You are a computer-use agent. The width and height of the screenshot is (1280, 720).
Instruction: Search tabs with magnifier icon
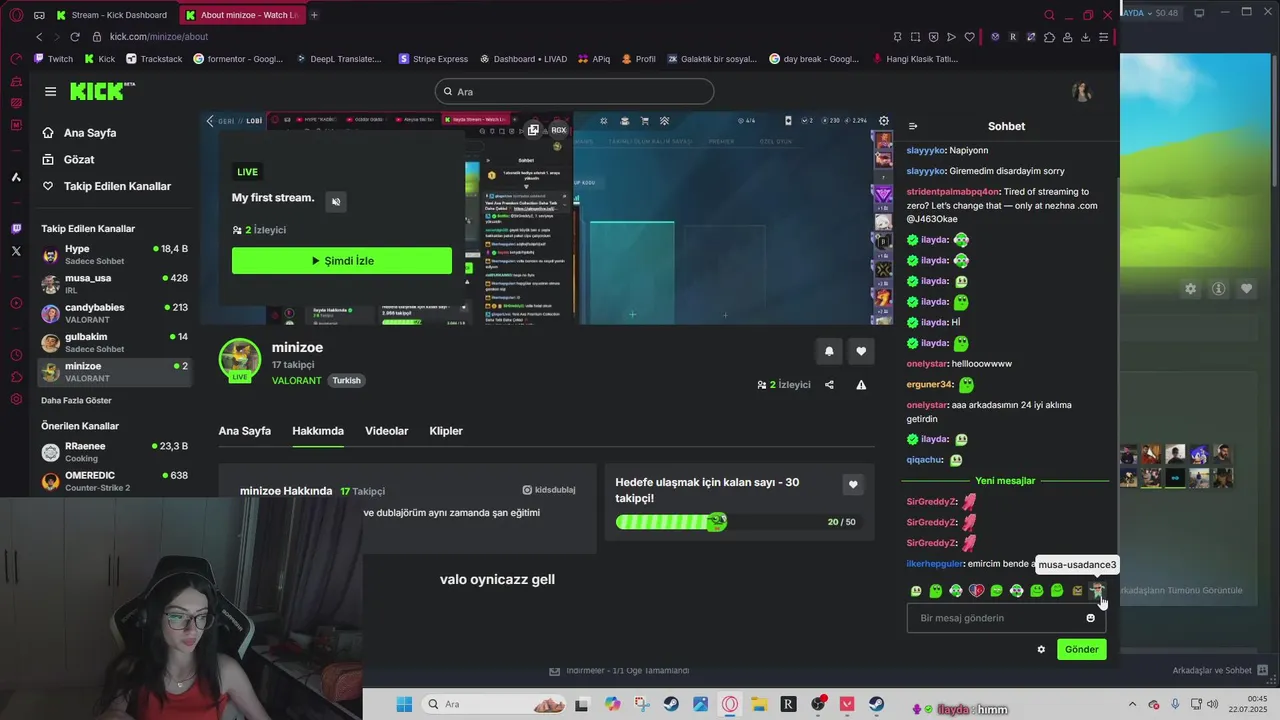tap(1049, 15)
